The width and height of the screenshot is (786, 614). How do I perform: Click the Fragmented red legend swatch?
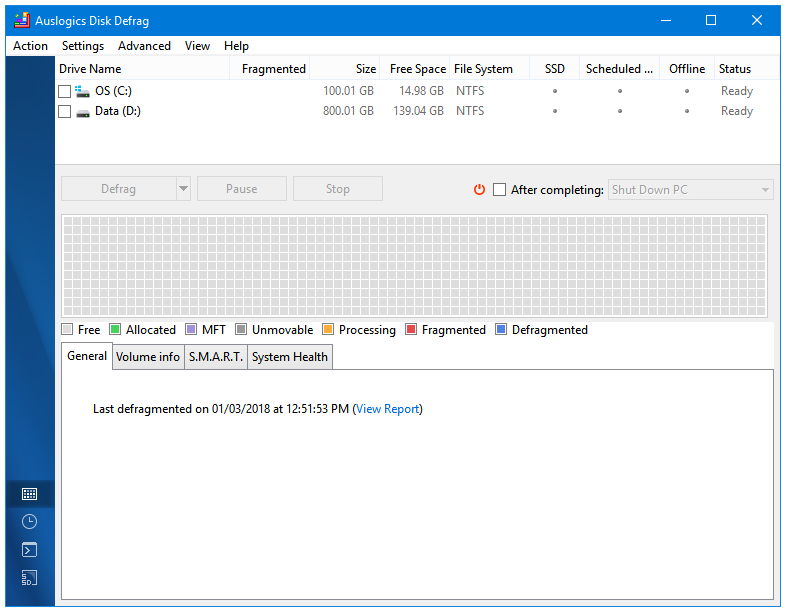411,329
